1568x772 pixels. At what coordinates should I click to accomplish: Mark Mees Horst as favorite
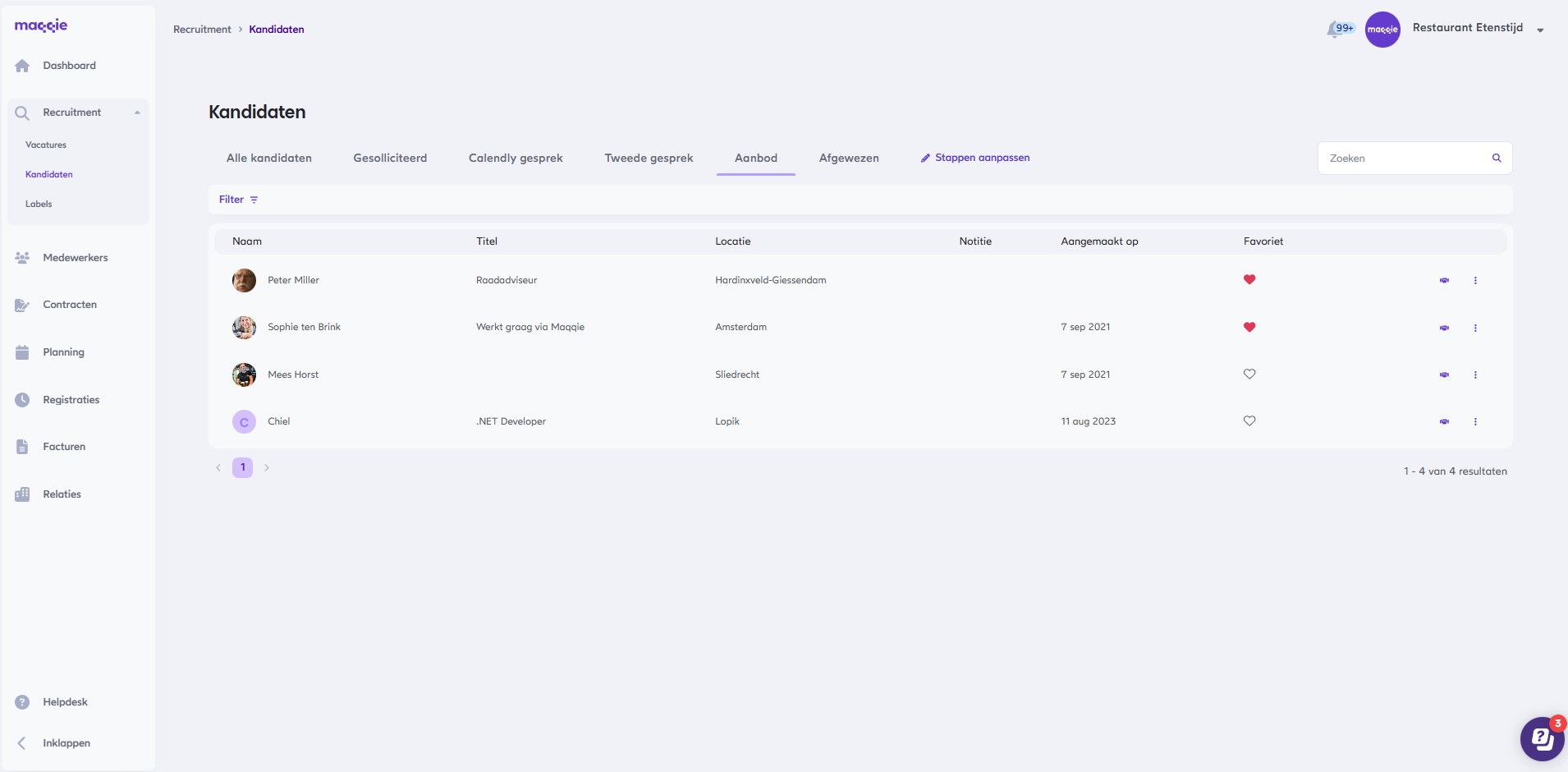(1249, 375)
